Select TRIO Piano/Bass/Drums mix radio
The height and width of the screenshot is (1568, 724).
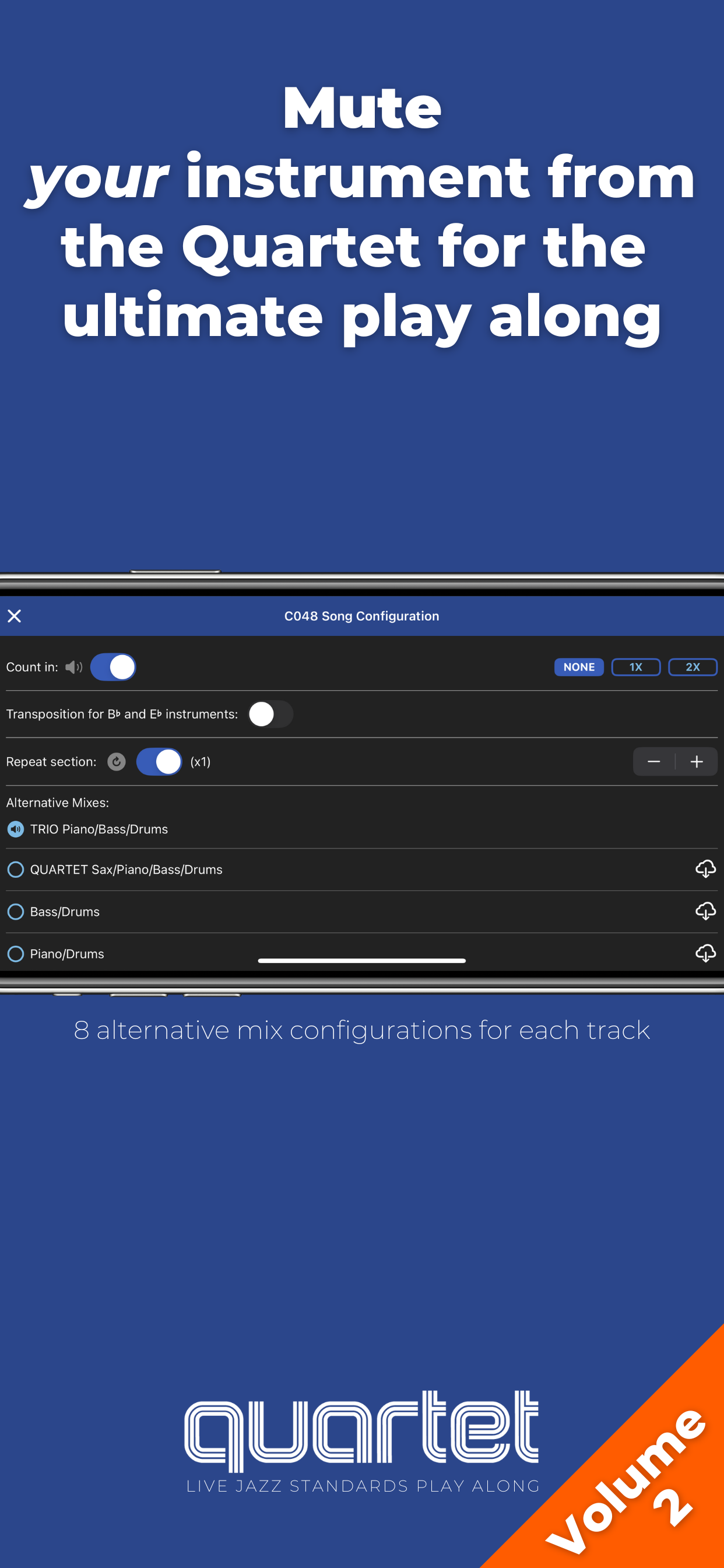click(16, 829)
